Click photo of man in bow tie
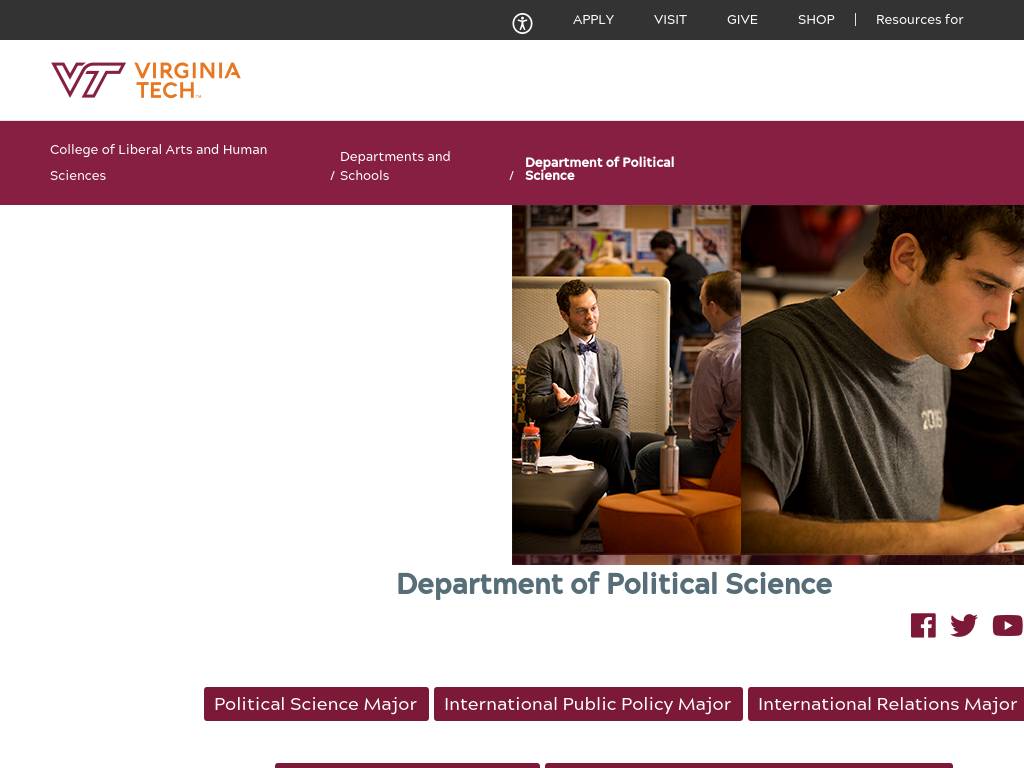 (626, 380)
